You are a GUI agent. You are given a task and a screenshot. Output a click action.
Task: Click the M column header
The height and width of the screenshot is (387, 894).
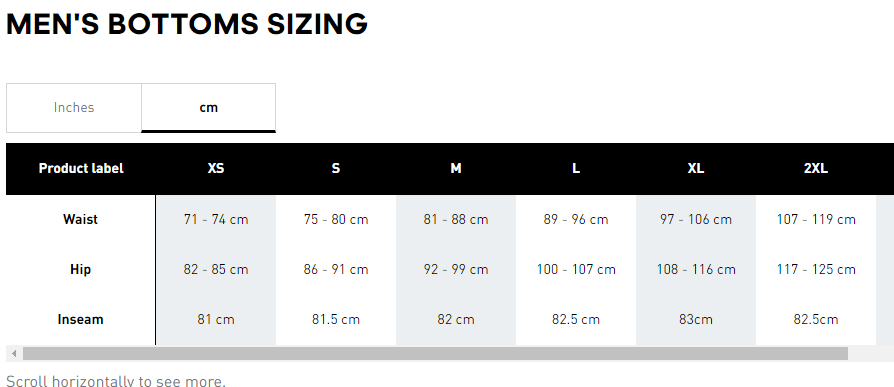[456, 169]
